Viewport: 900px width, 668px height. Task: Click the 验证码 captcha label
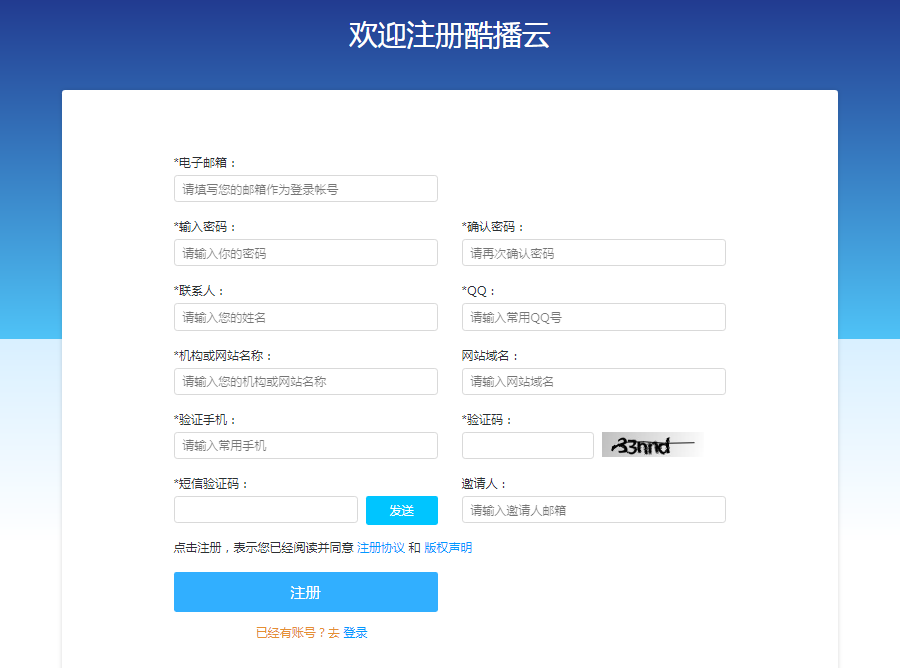pyautogui.click(x=487, y=420)
